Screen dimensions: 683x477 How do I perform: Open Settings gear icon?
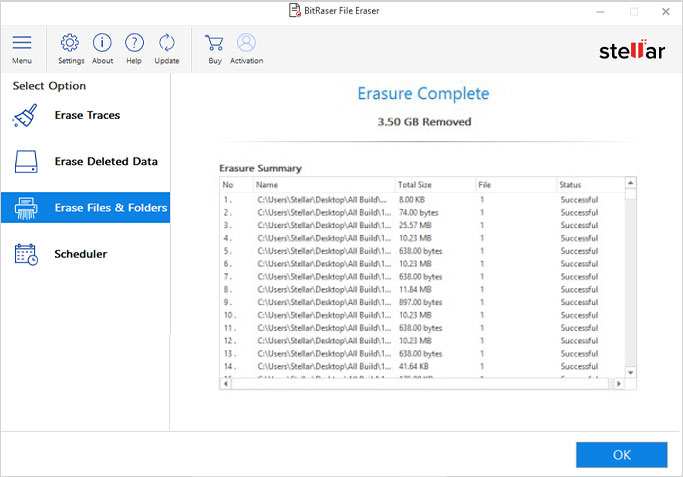70,43
